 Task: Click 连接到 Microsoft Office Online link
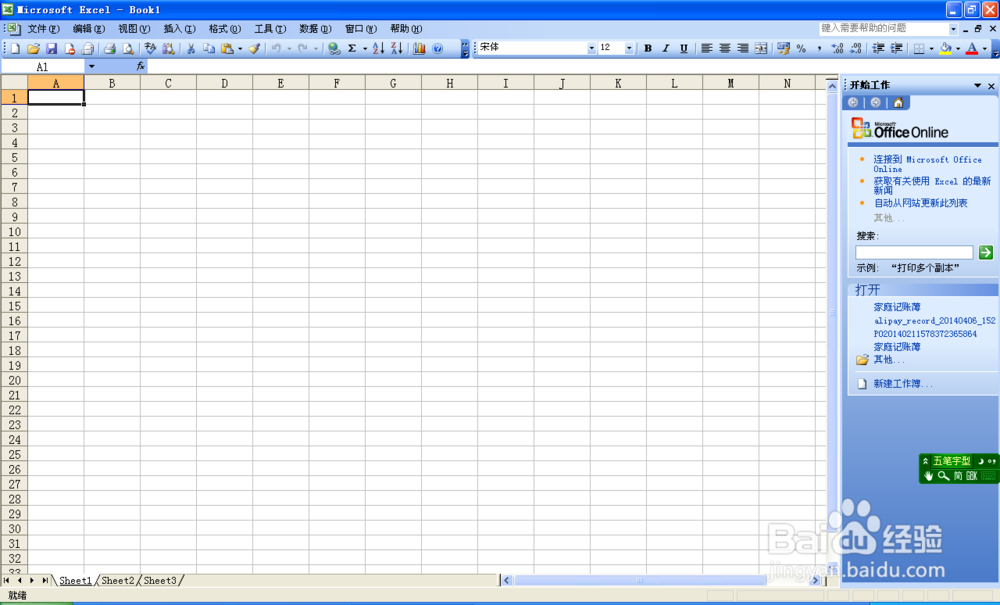click(927, 164)
